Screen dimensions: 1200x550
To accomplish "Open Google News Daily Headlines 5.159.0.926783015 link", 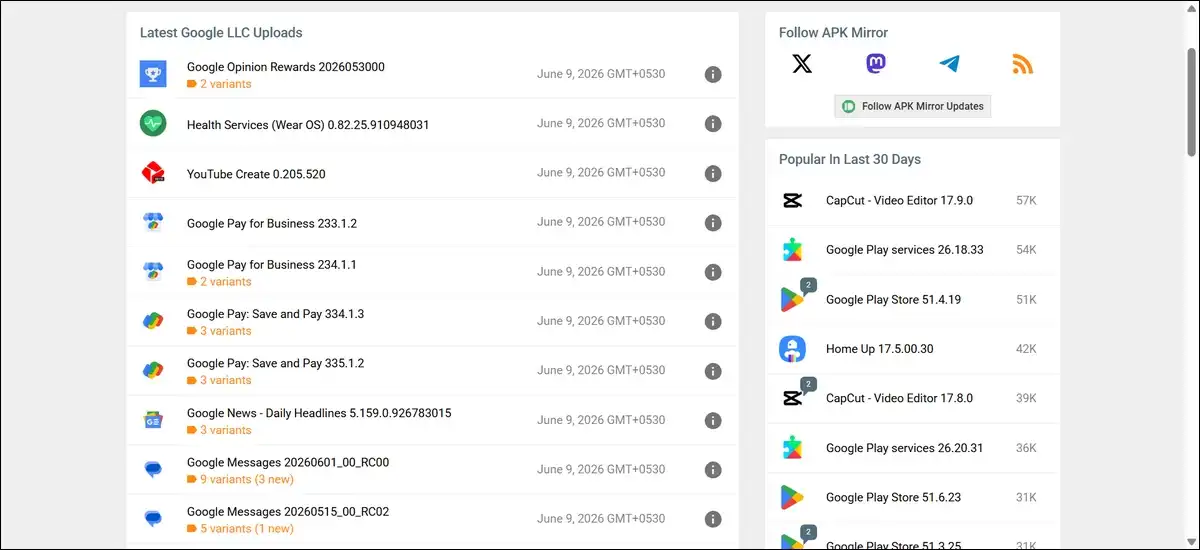I will pyautogui.click(x=319, y=413).
